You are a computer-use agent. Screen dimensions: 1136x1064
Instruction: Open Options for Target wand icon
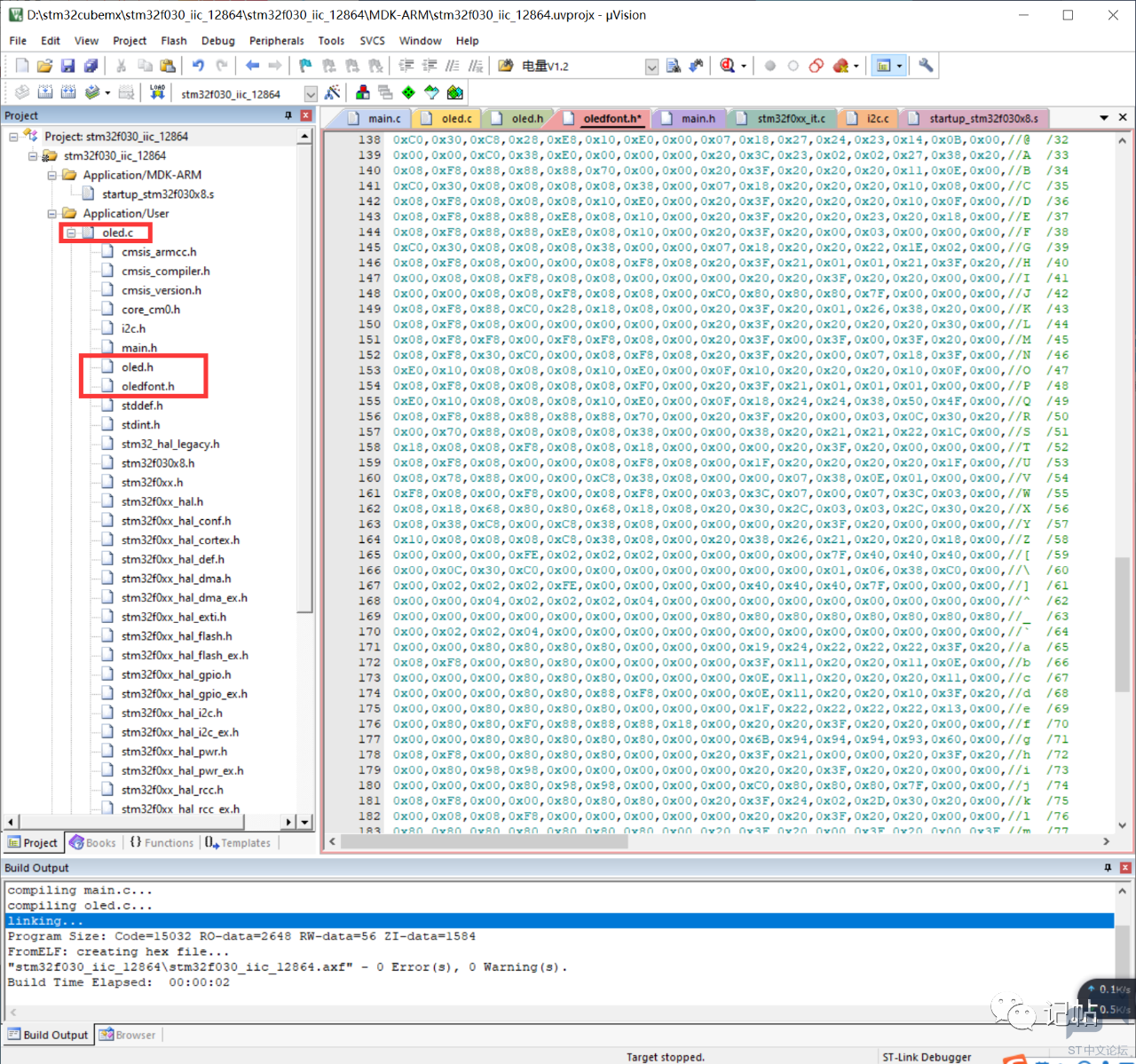tap(333, 92)
